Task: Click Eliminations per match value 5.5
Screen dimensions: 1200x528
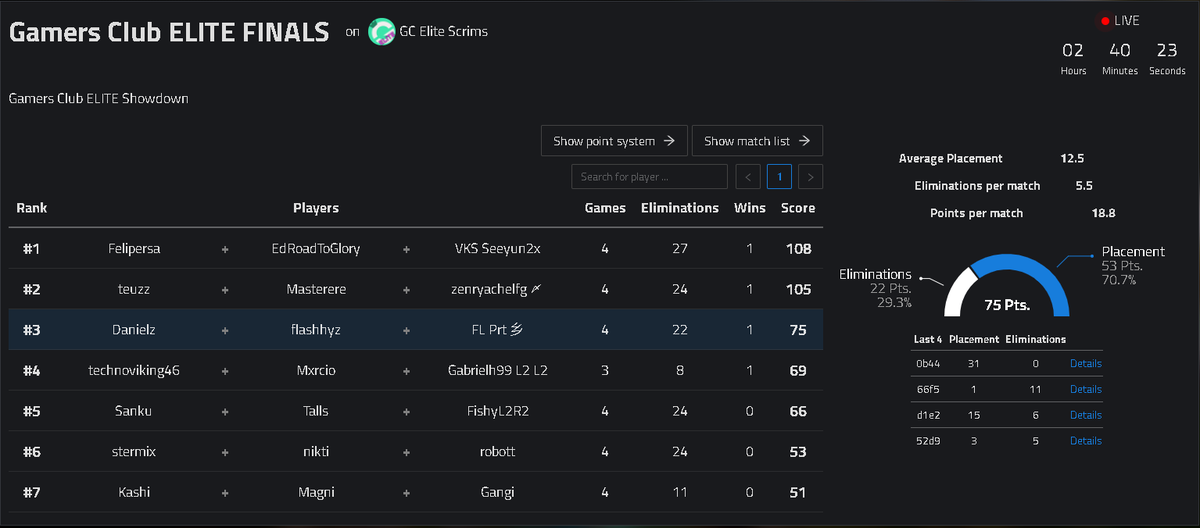Action: (x=1084, y=186)
